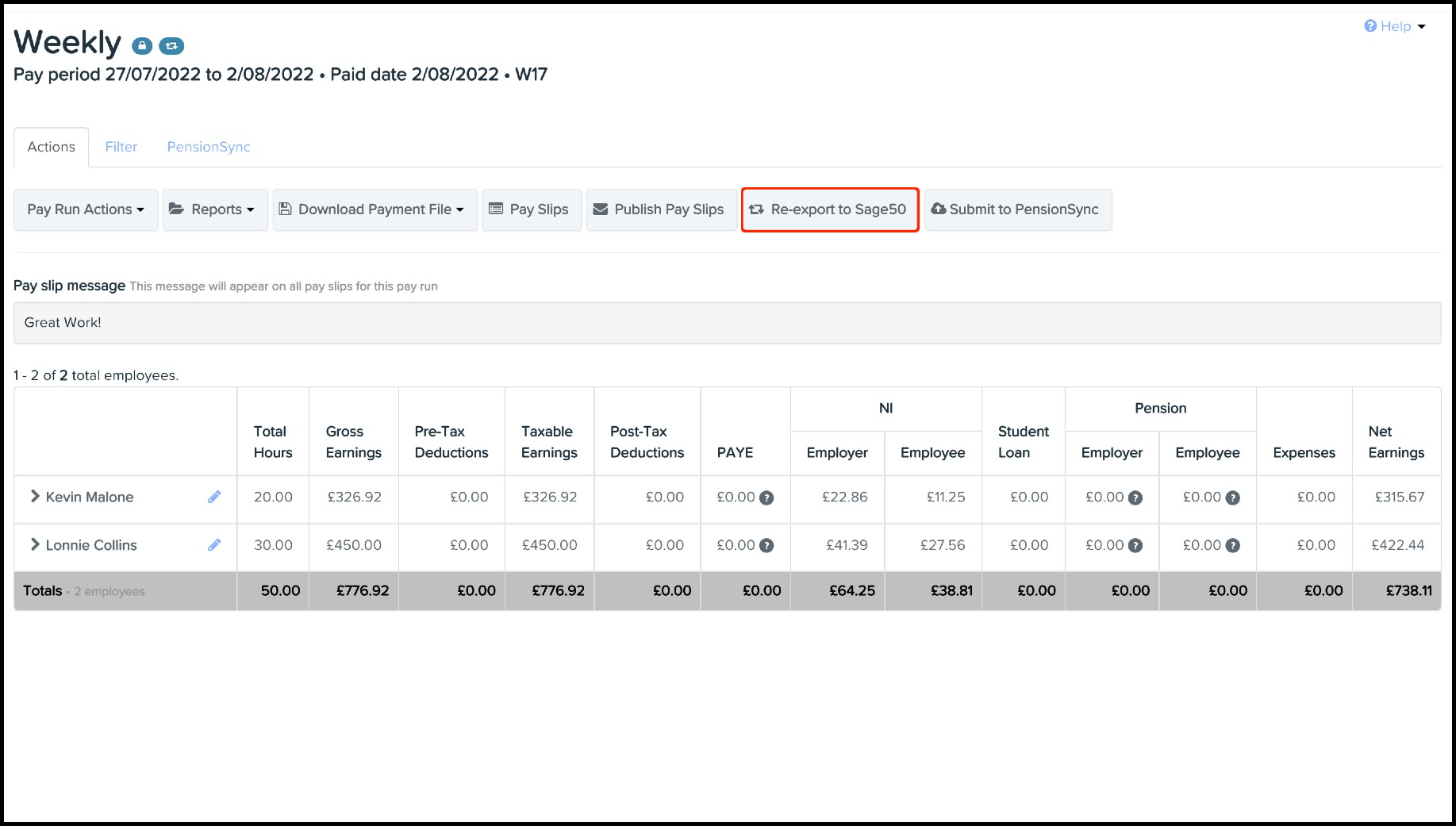Switch to the Filter tab

pos(121,147)
